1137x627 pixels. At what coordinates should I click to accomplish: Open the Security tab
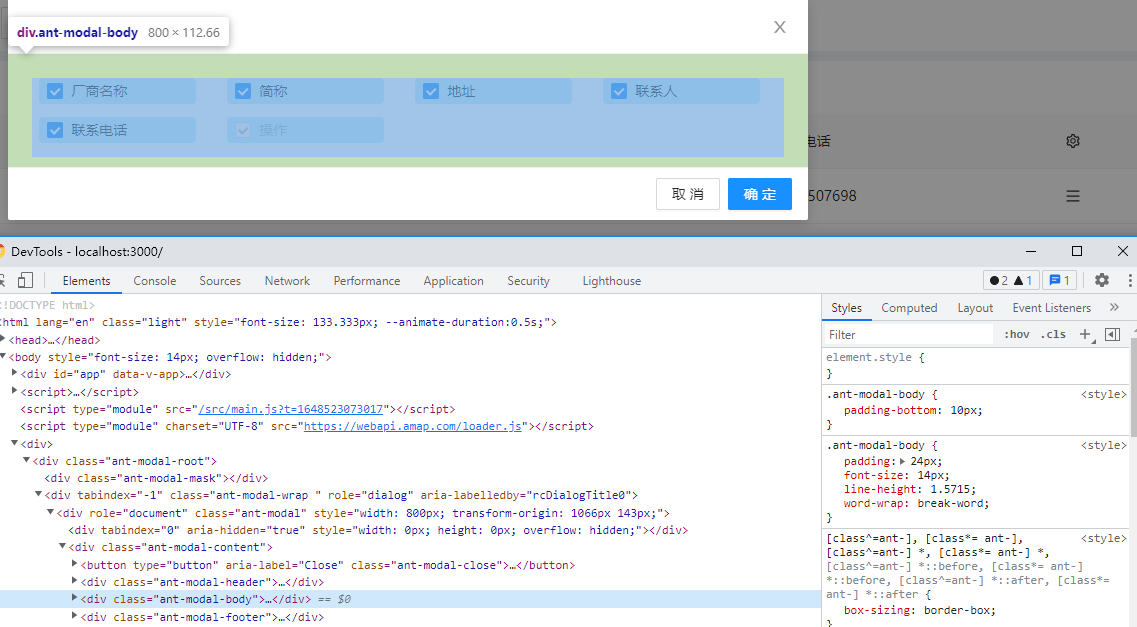pos(528,281)
